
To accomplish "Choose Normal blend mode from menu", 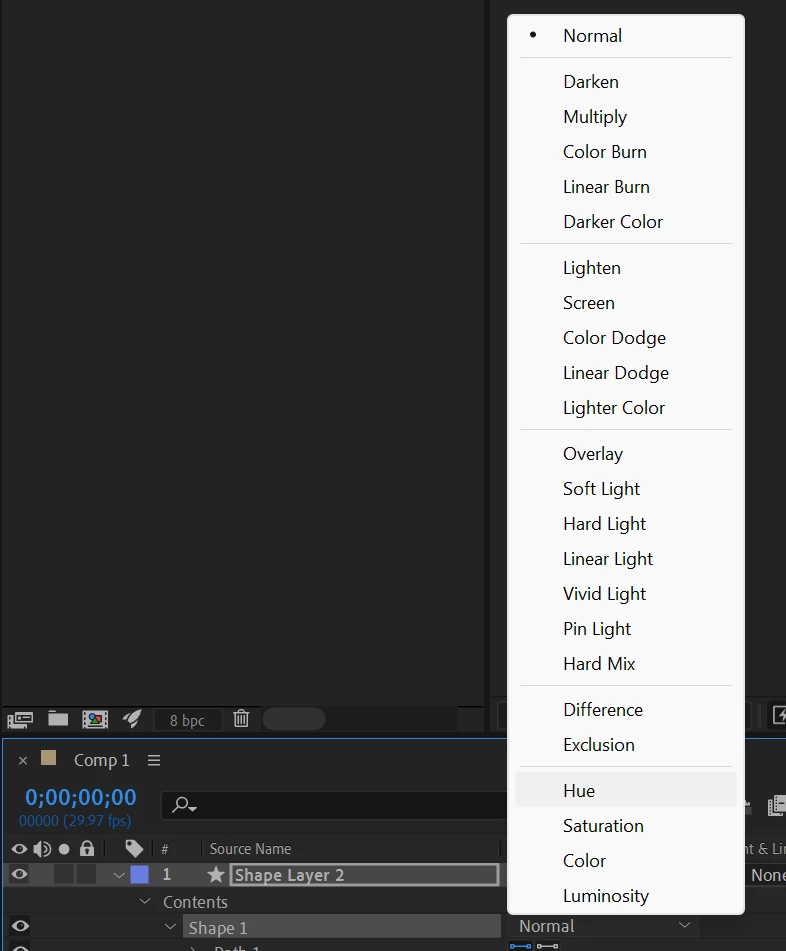I will tap(625, 36).
